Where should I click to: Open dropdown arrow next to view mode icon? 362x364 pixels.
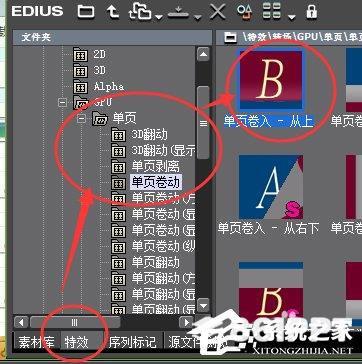tap(291, 16)
